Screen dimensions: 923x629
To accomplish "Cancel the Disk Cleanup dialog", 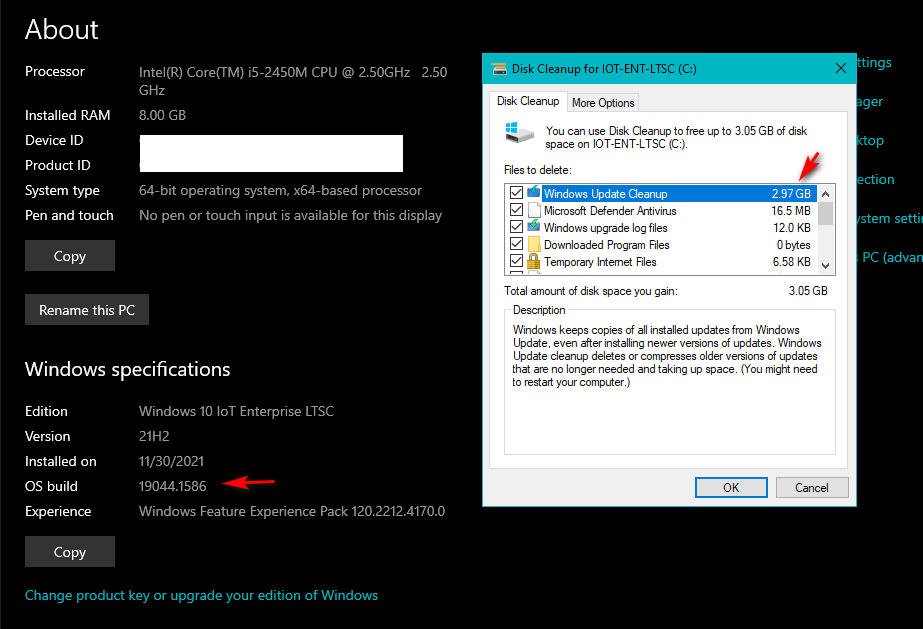I will [812, 488].
